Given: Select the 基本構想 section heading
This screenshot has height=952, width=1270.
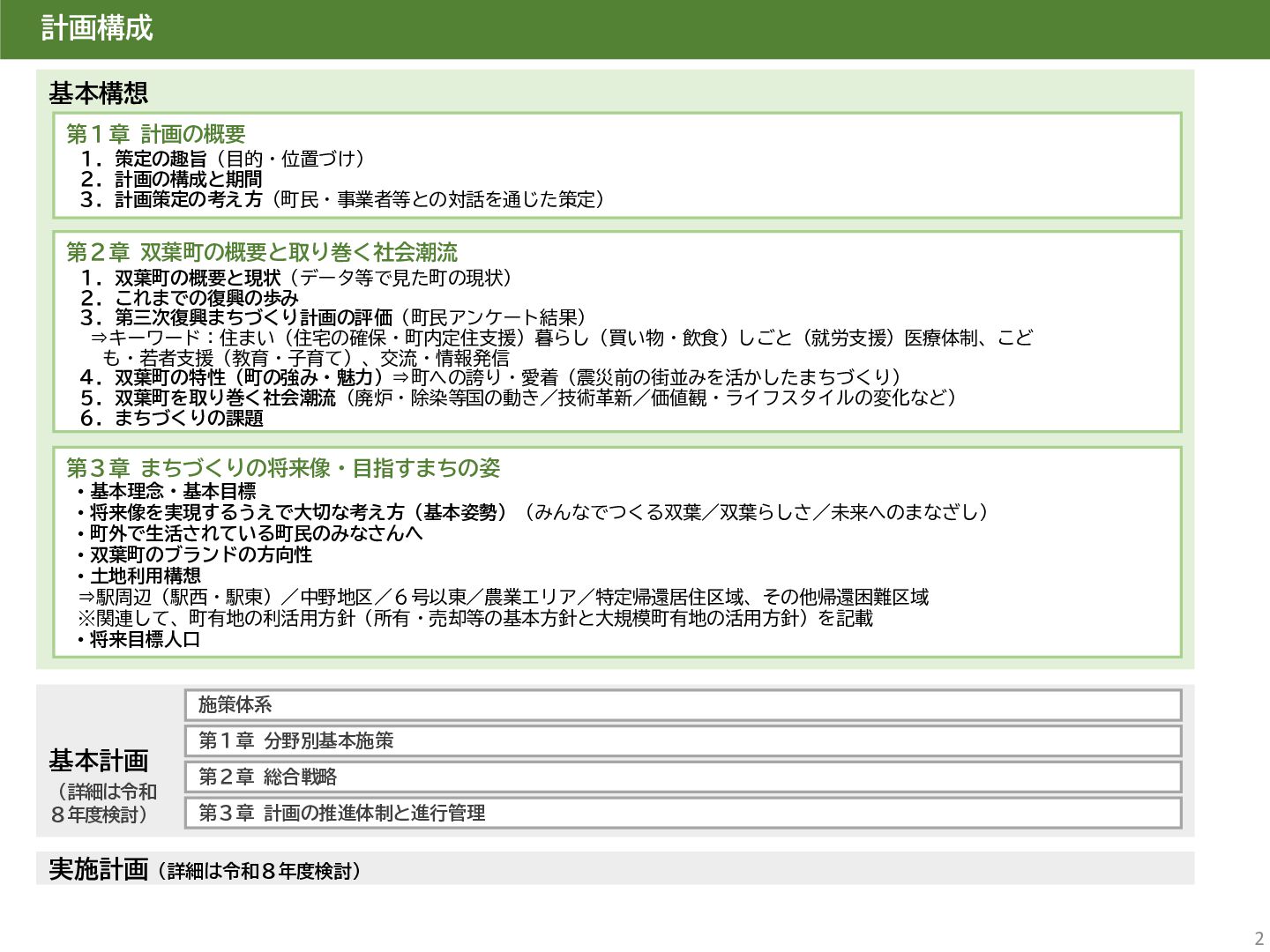Looking at the screenshot, I should pos(98,93).
